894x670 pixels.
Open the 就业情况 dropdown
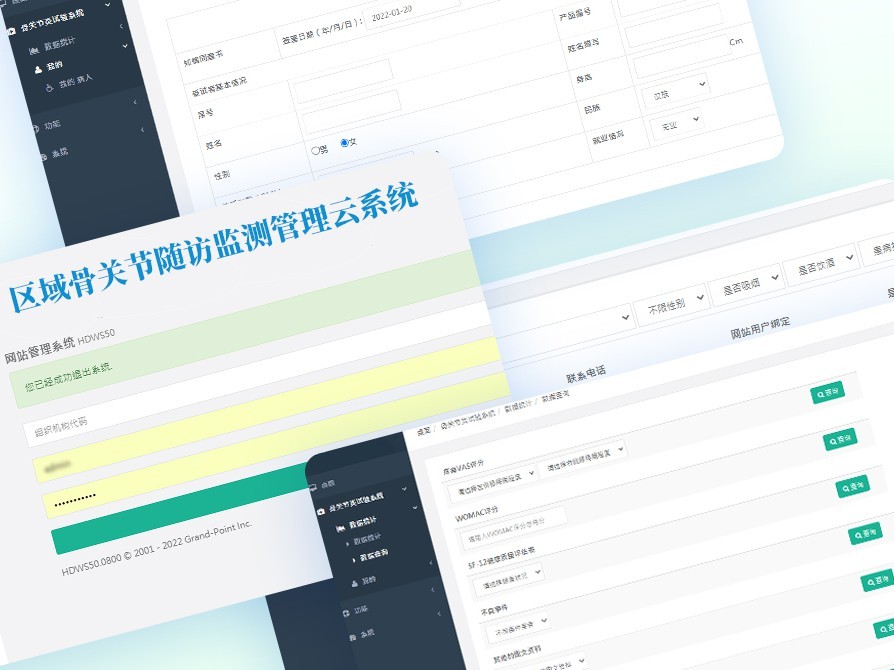[x=679, y=124]
